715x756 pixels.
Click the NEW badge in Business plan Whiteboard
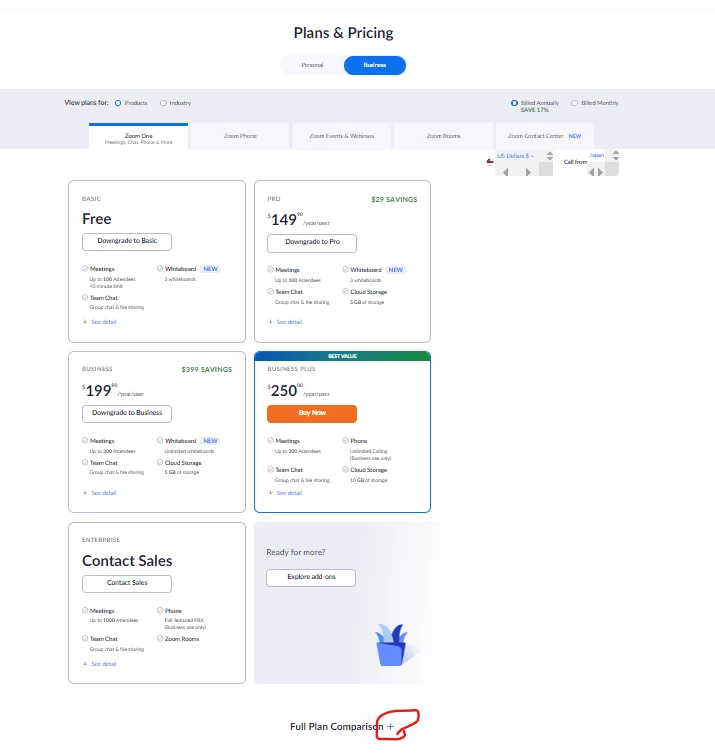click(210, 441)
